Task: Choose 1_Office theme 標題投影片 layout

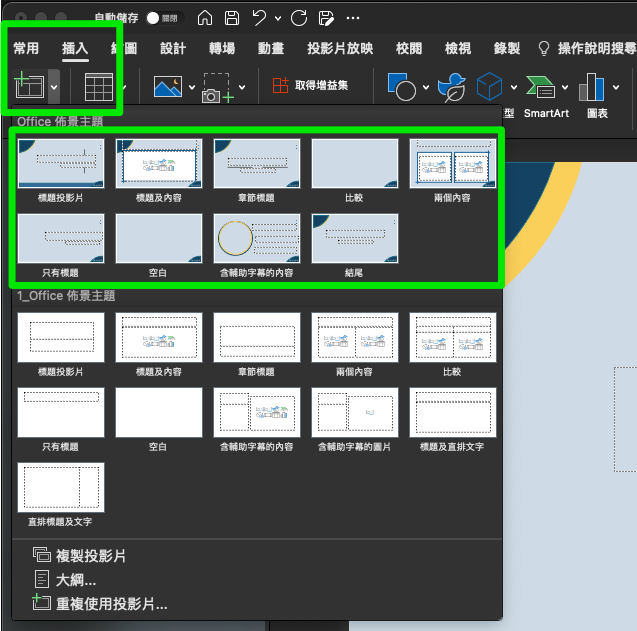Action: click(61, 337)
